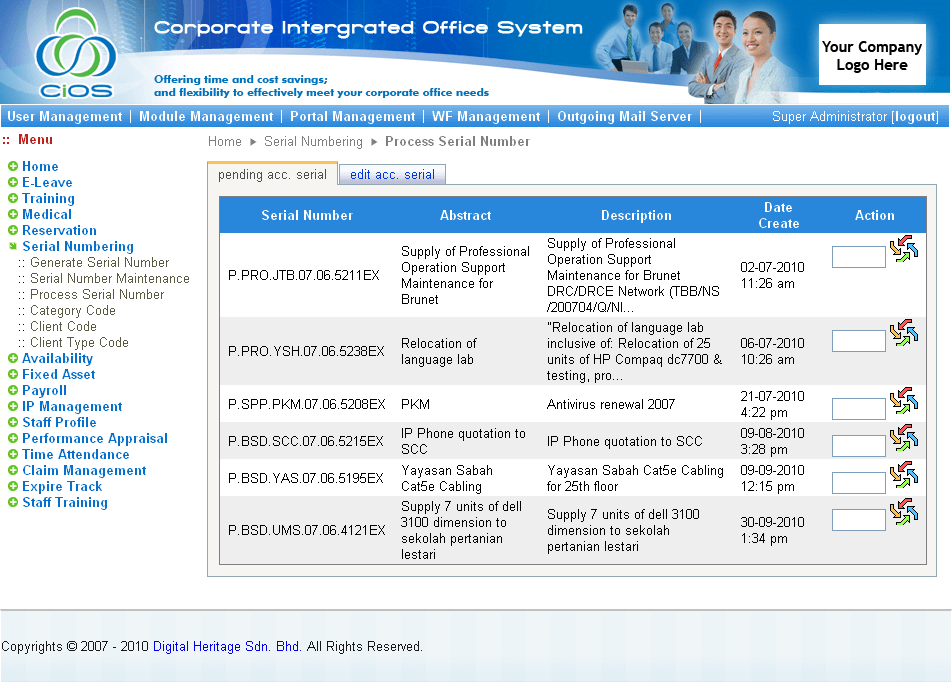Click the CiOS logo in header

(x=75, y=53)
